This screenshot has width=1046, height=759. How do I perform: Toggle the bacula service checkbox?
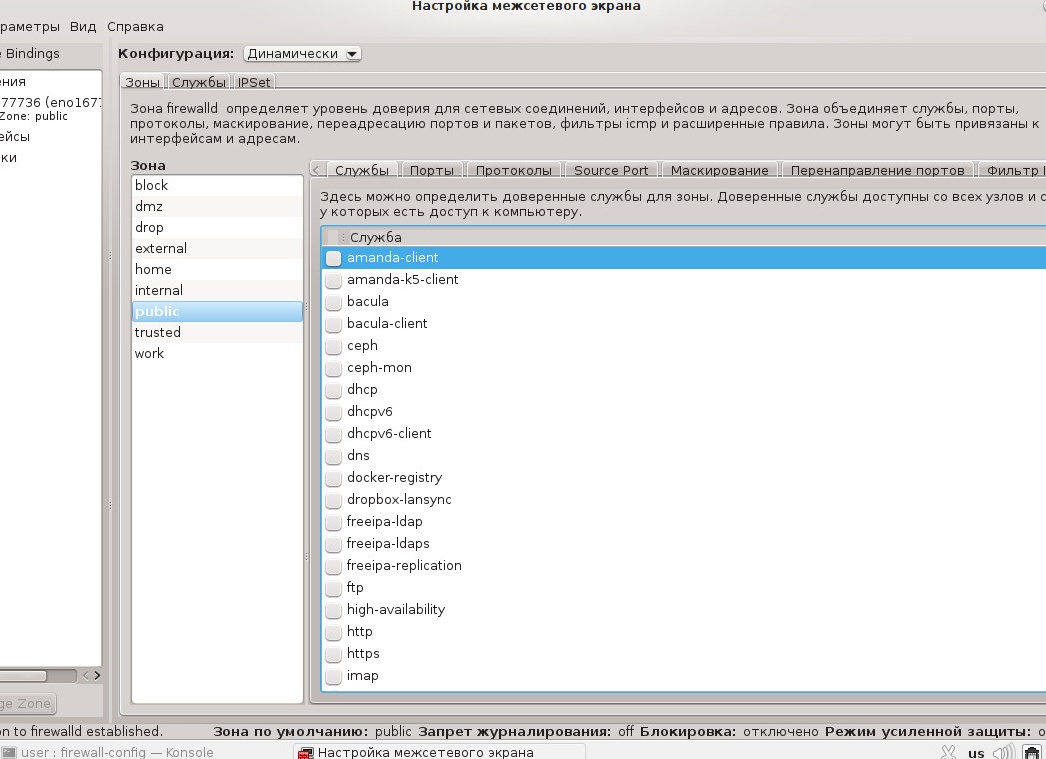334,302
